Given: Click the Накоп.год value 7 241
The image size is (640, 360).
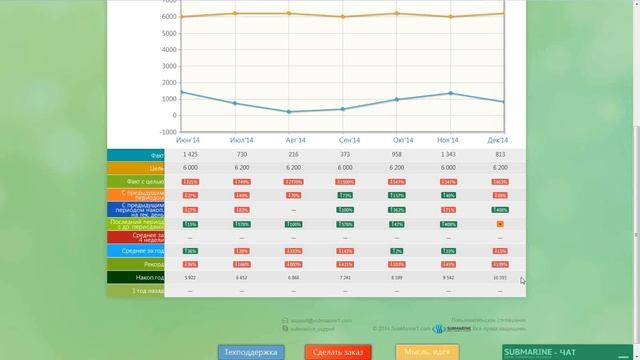Looking at the screenshot, I should (x=345, y=278).
